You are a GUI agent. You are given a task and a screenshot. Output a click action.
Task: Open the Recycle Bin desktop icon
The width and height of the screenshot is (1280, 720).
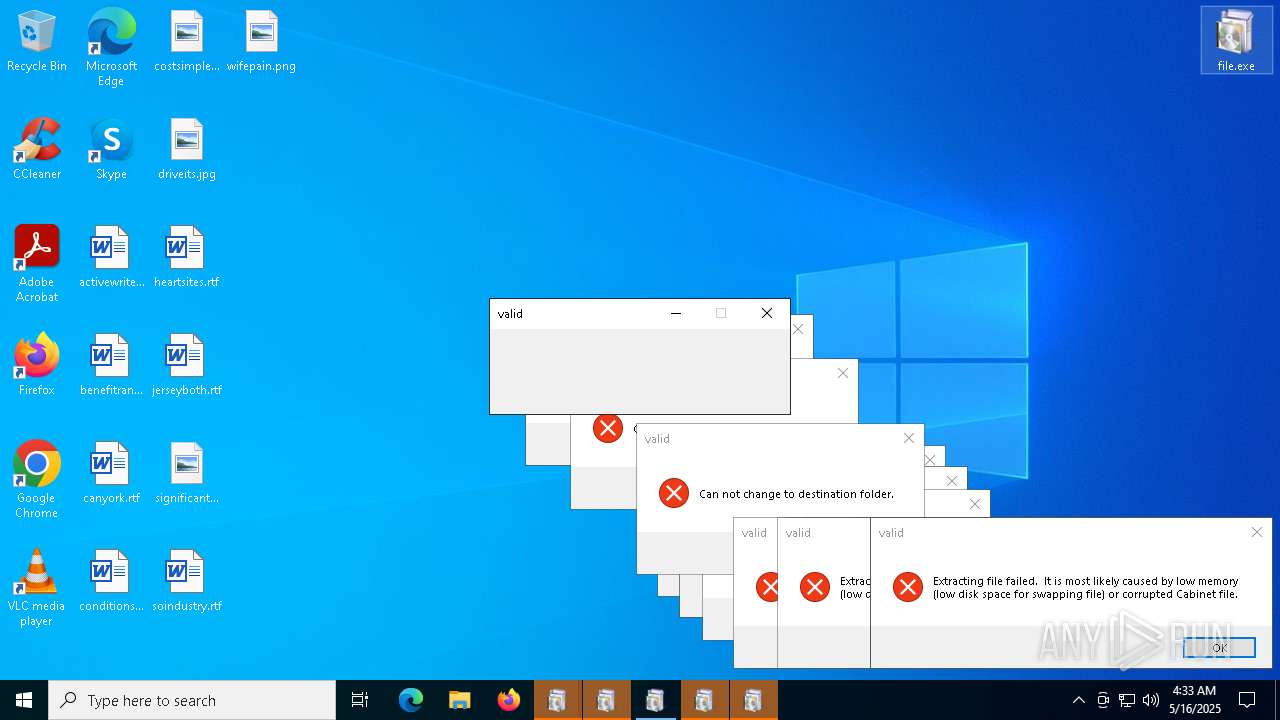37,41
